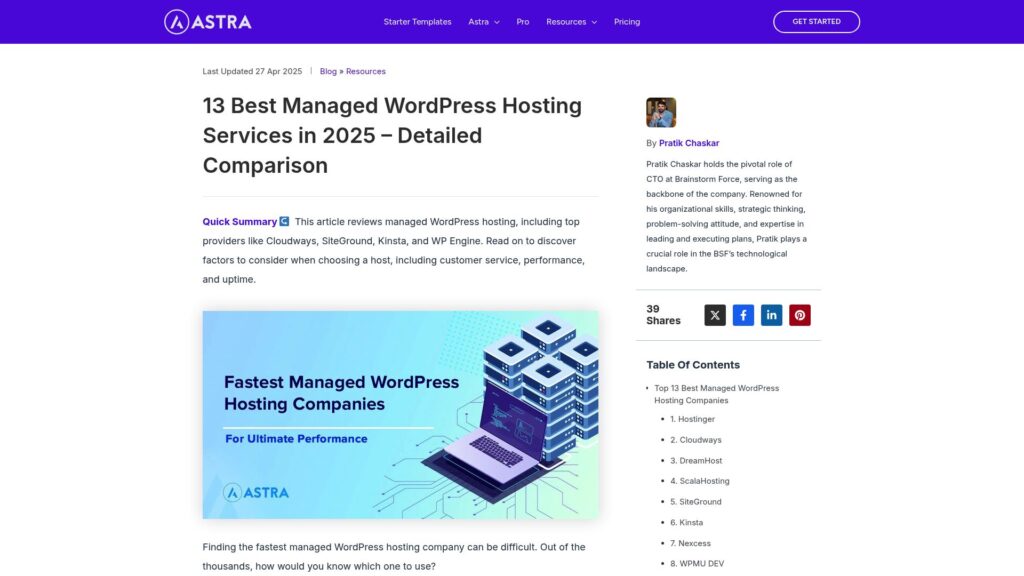The height and width of the screenshot is (576, 1024).
Task: Expand the Resources dropdown menu
Action: click(x=571, y=22)
